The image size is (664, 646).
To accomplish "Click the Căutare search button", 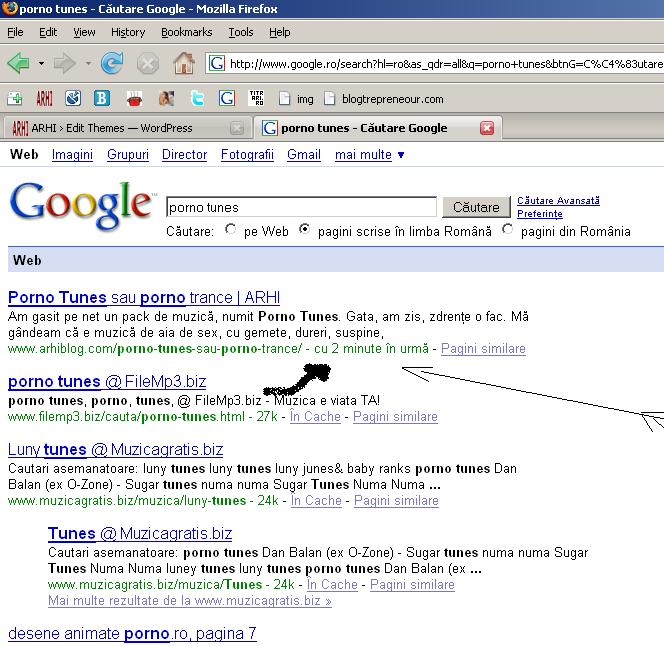I will coord(476,207).
